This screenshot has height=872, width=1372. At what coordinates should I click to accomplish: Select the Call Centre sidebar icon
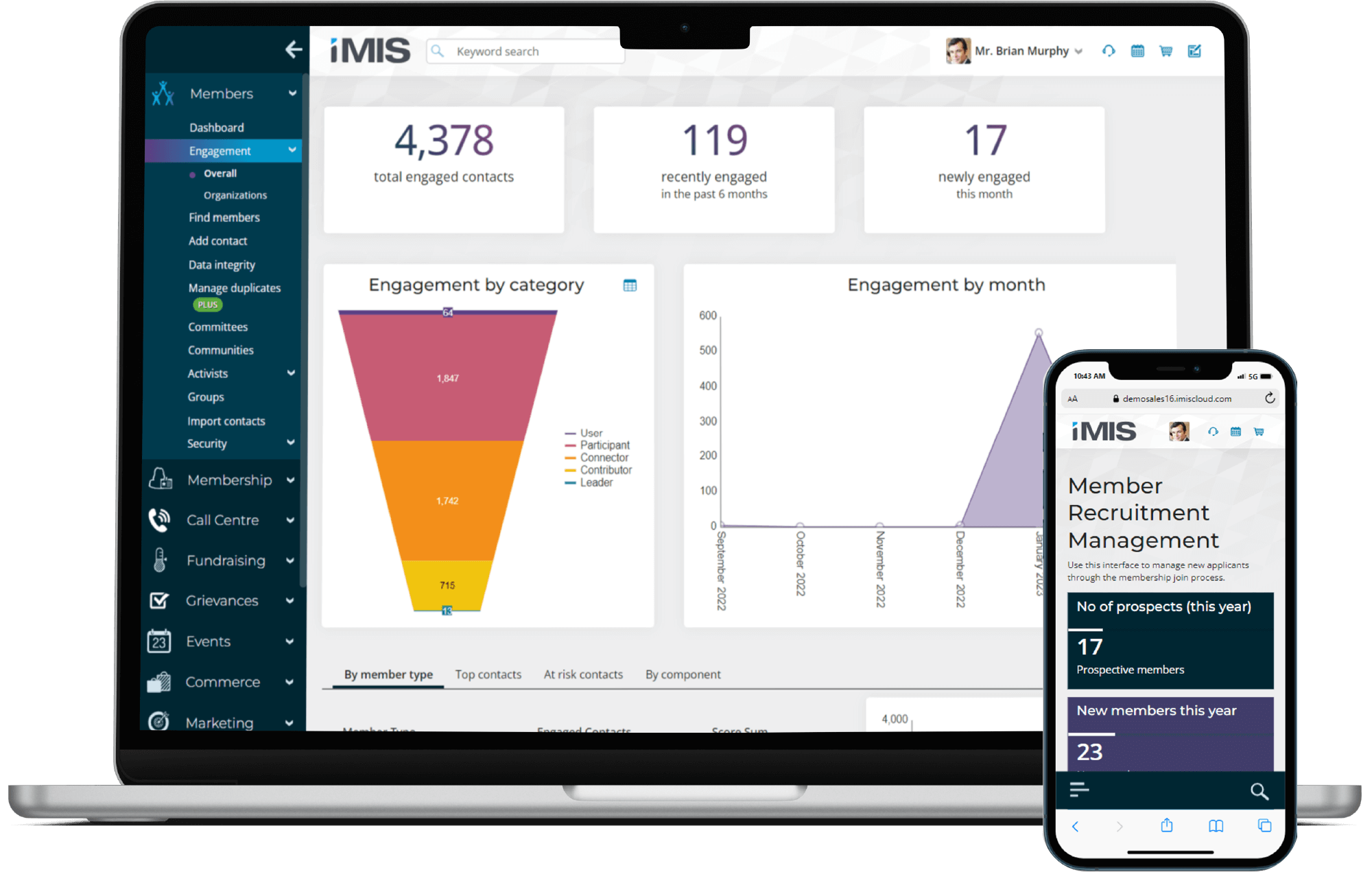[159, 517]
